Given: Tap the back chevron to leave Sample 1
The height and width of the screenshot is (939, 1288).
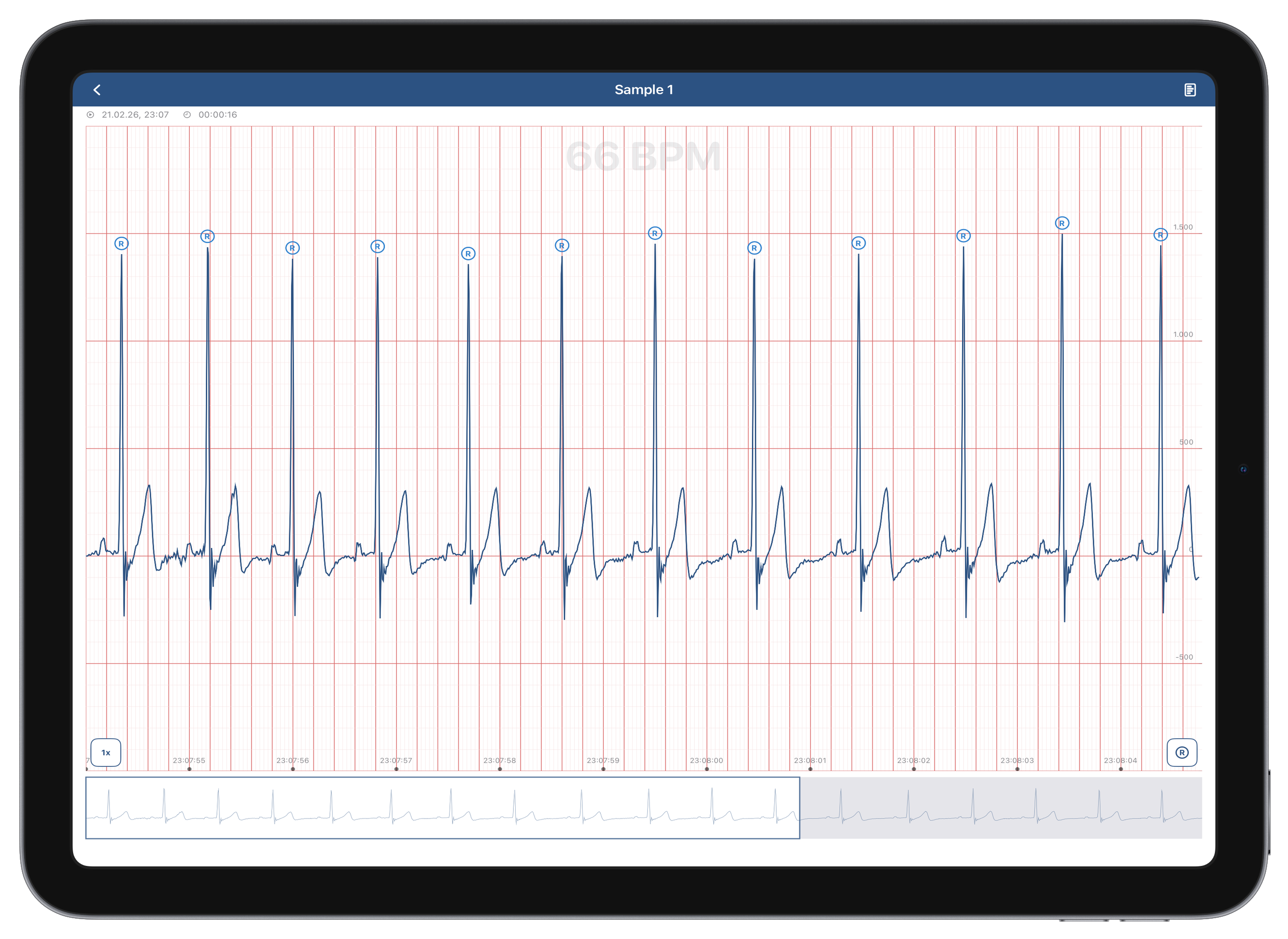Looking at the screenshot, I should point(98,89).
